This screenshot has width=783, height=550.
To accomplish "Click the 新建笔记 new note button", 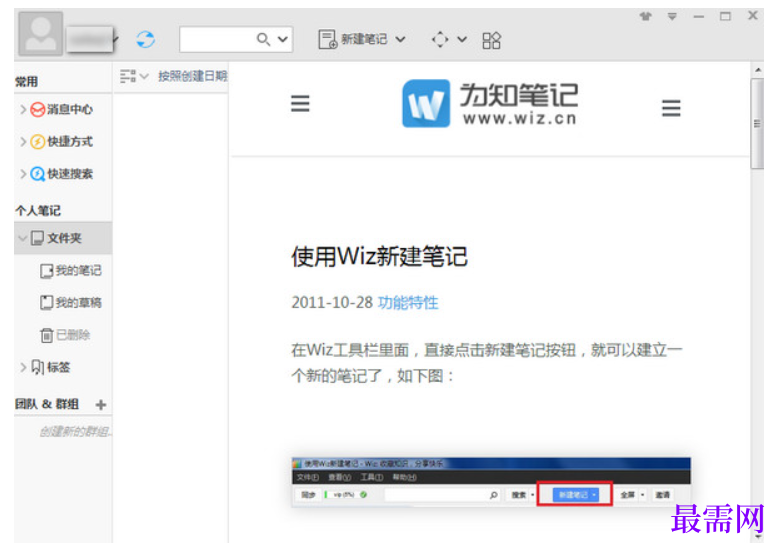I will [x=353, y=39].
